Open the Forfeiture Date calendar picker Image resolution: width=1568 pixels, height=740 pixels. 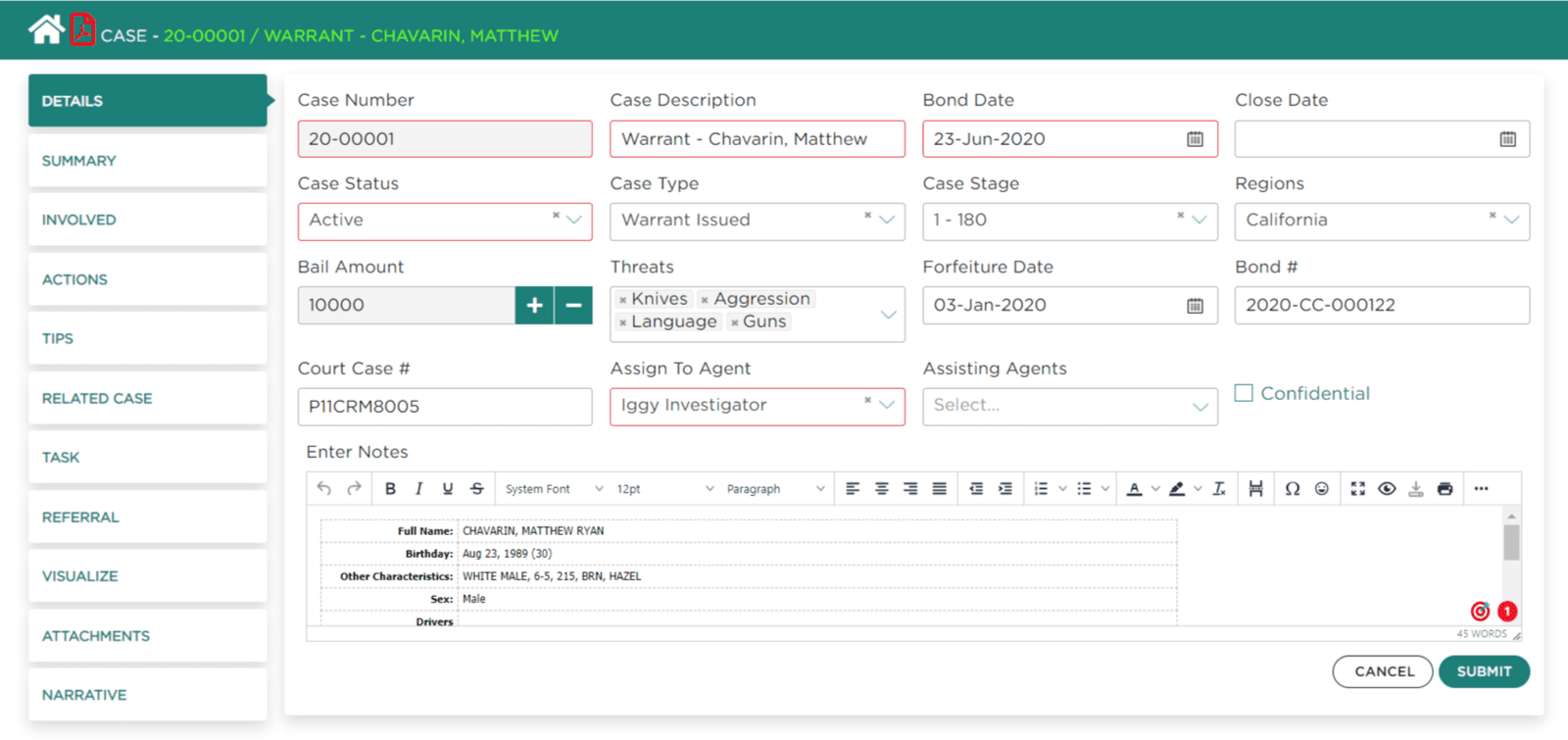pos(1195,306)
